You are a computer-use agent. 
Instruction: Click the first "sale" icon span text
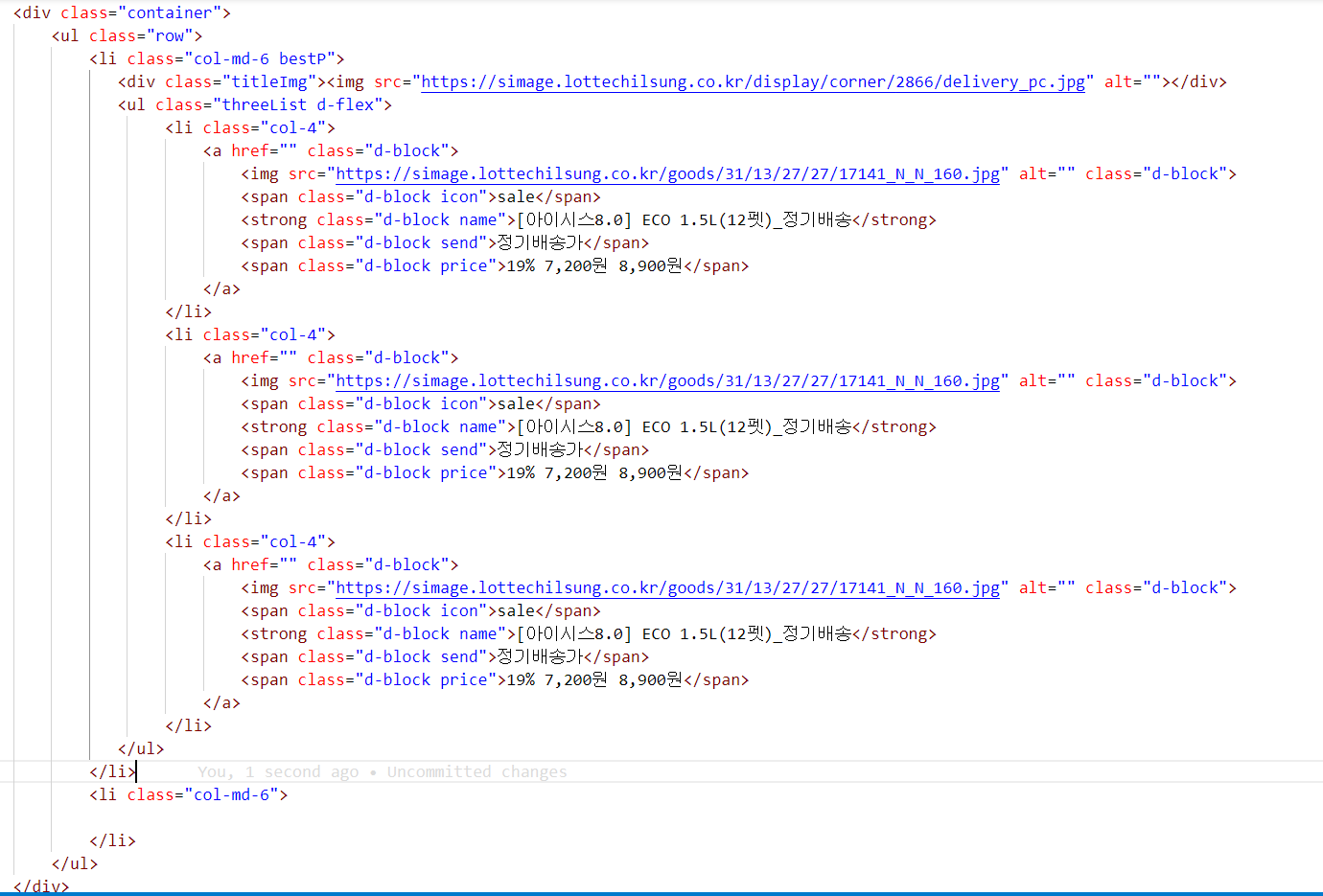pos(516,196)
